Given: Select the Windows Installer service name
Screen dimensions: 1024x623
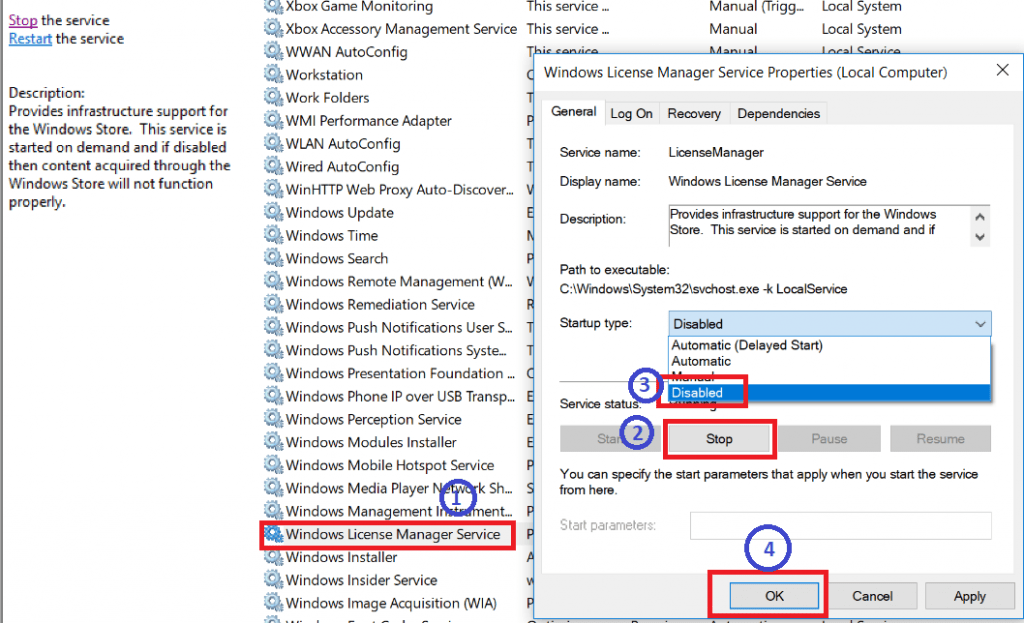Looking at the screenshot, I should pos(342,557).
